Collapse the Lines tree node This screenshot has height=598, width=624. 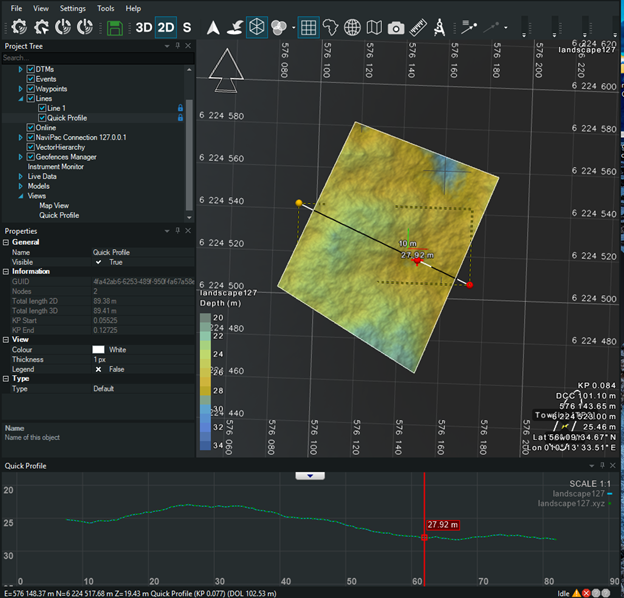pos(20,98)
